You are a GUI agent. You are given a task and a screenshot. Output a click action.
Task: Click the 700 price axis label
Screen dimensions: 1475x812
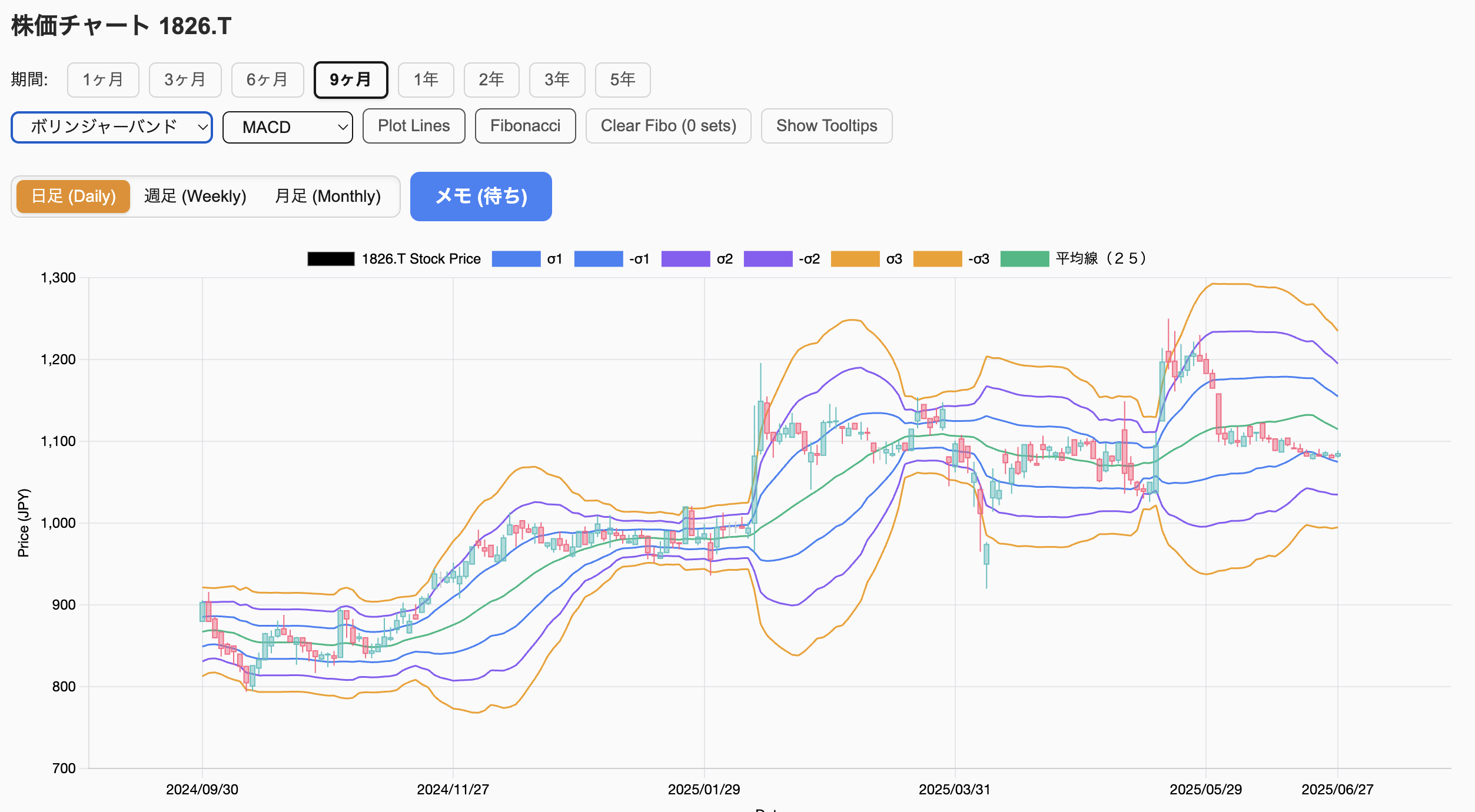pyautogui.click(x=64, y=768)
